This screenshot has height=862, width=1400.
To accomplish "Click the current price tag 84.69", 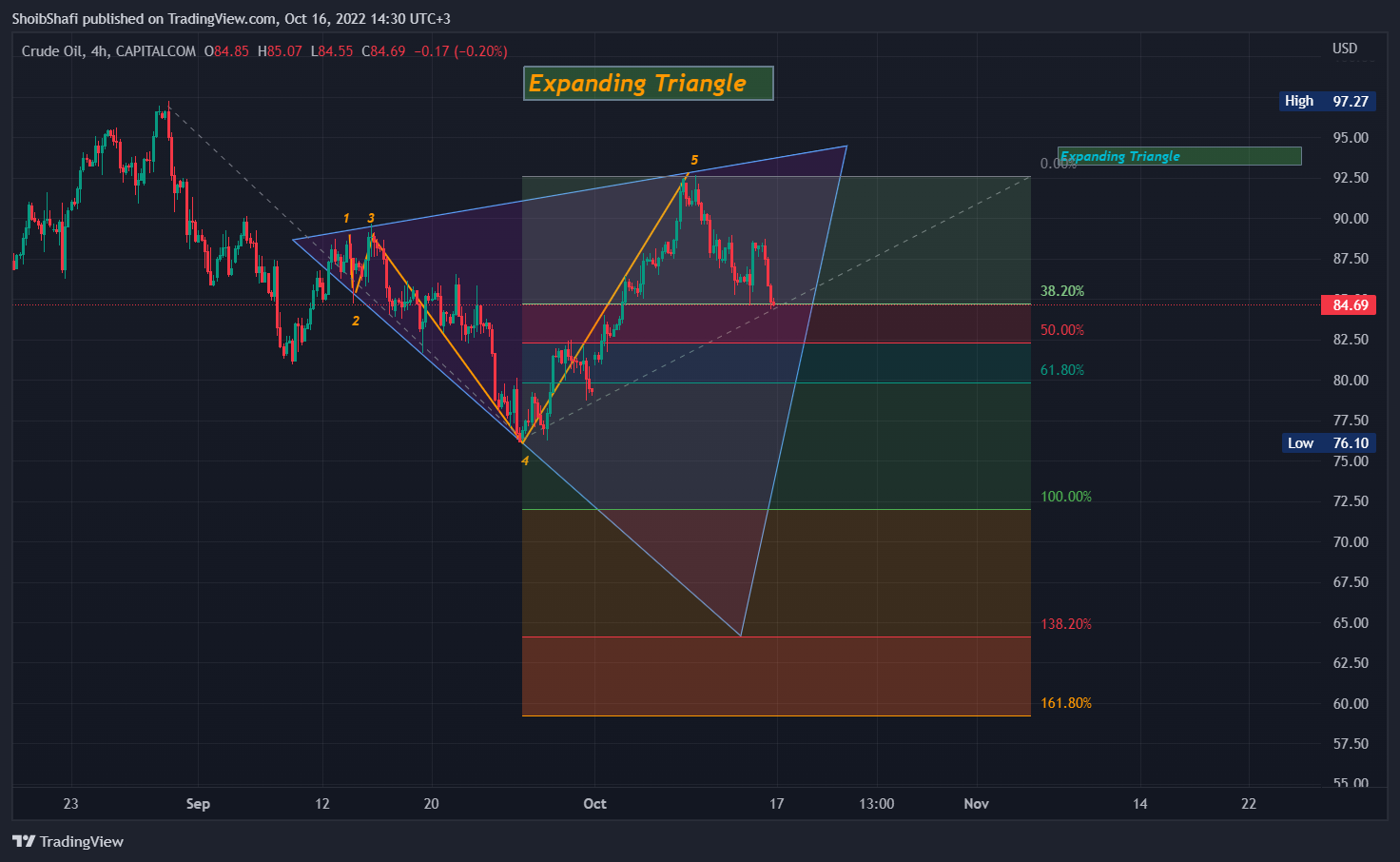I will [1350, 305].
